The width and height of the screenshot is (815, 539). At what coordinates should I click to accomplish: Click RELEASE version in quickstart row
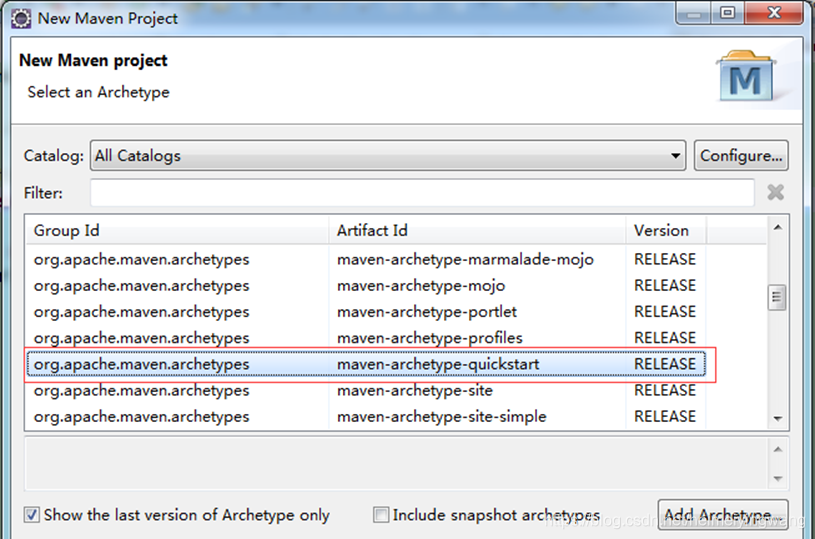665,364
